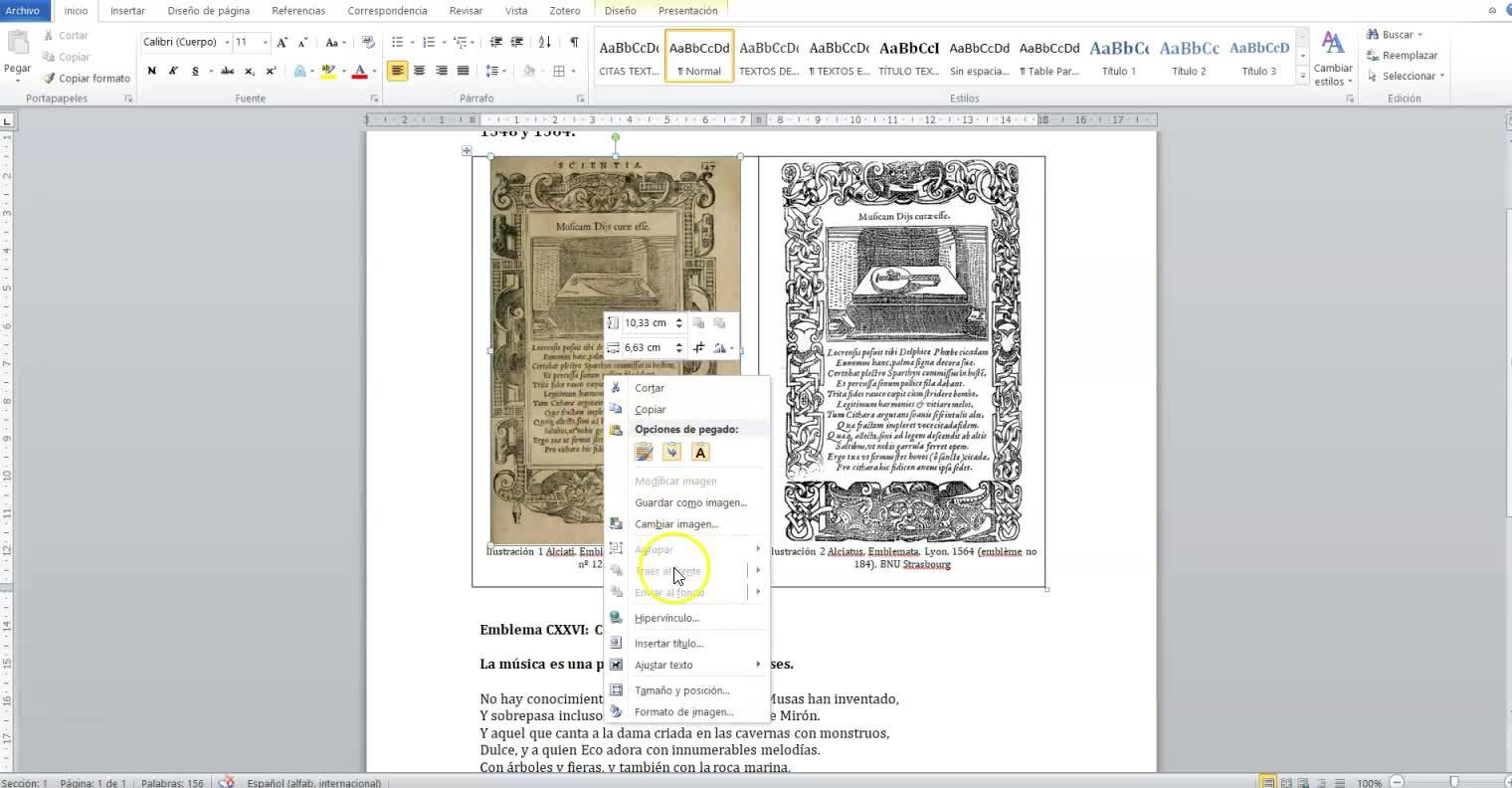Open the Calibri font name dropdown
Image resolution: width=1512 pixels, height=788 pixels.
[x=227, y=43]
